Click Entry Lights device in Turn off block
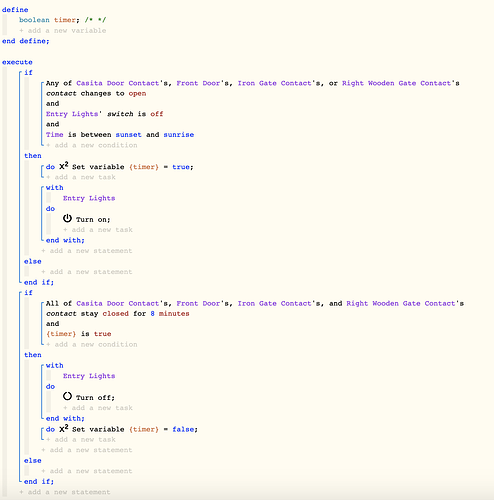This screenshot has height=500, width=494. click(89, 376)
